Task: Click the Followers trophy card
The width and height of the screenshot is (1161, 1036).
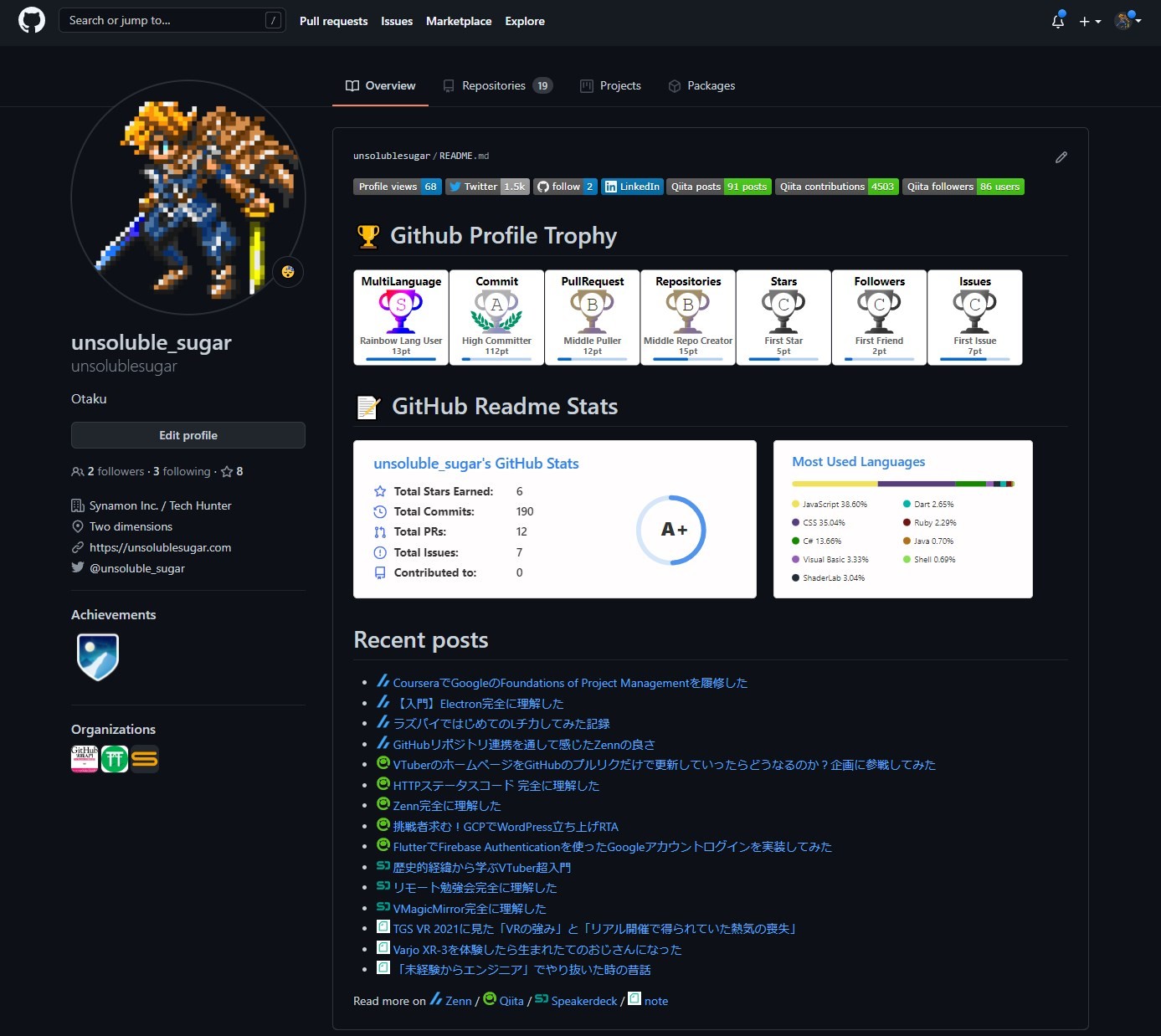Action: [x=879, y=317]
